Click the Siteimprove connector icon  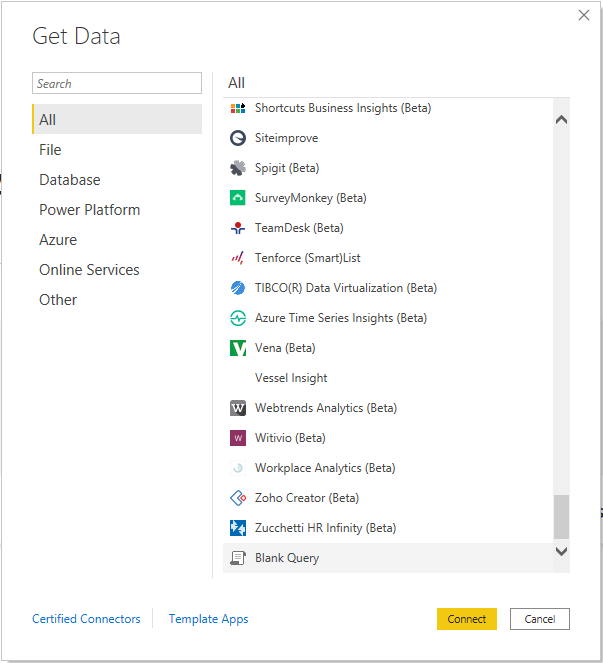[238, 138]
